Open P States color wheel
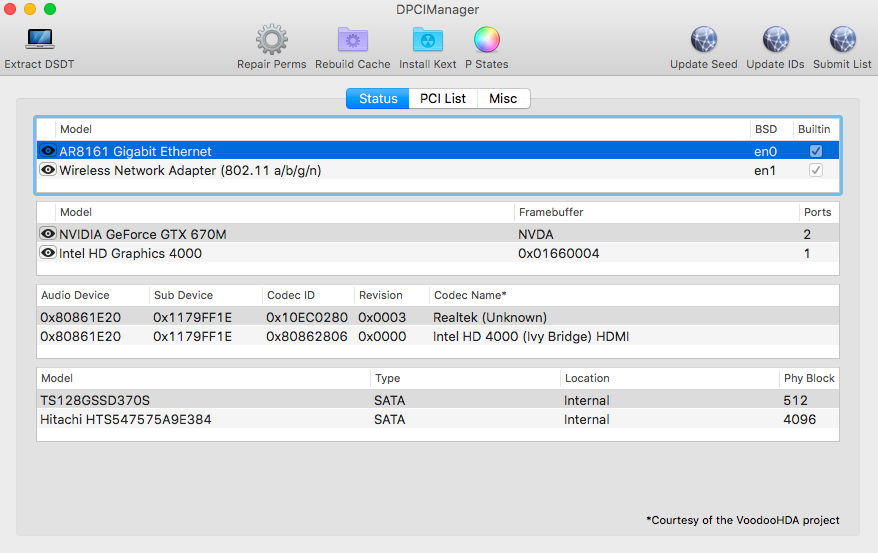This screenshot has height=553, width=878. coord(487,40)
